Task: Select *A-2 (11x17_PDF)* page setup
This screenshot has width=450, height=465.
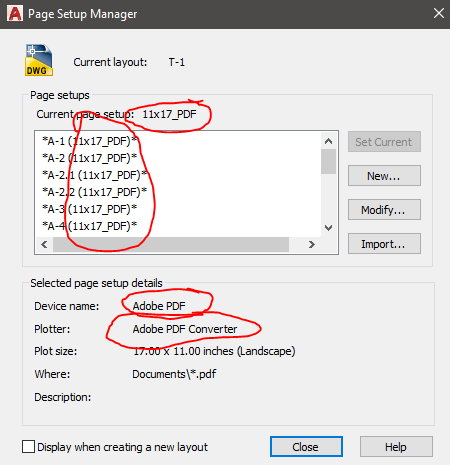Action: [90, 158]
